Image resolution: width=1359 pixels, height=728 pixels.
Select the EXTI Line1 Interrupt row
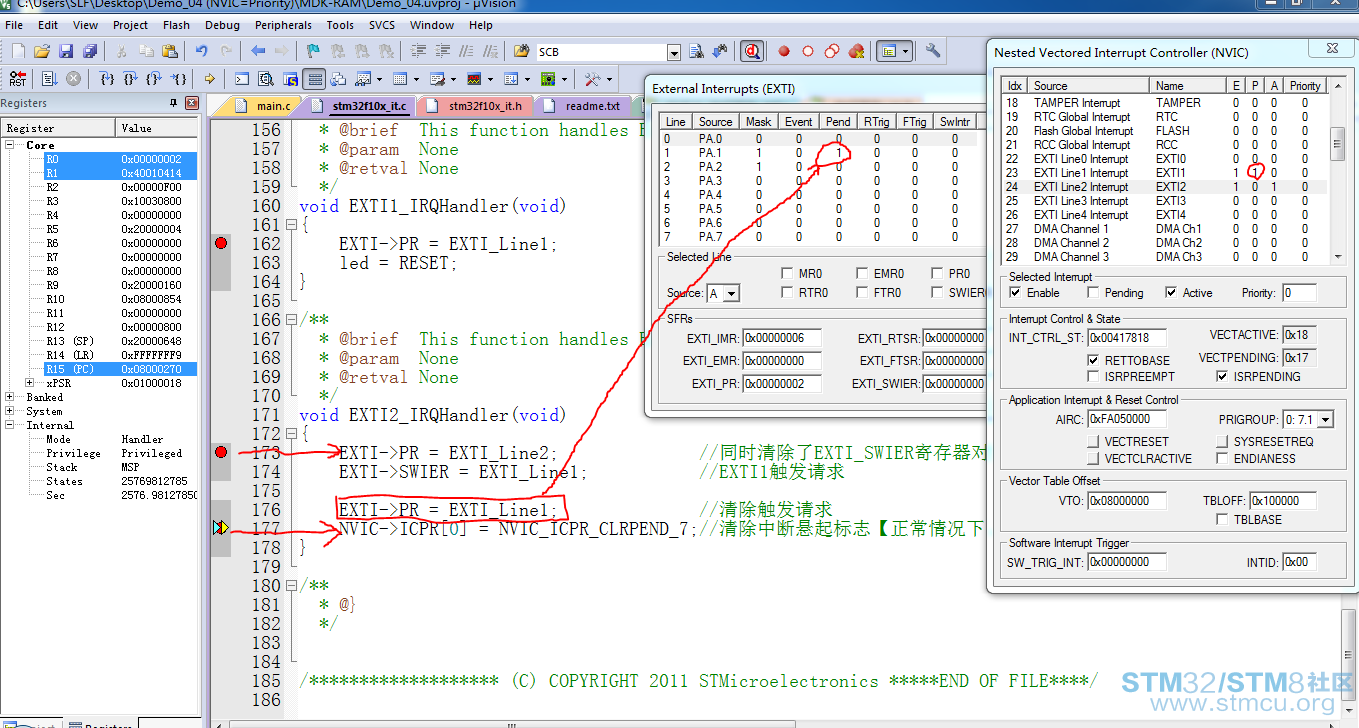[x=1166, y=173]
